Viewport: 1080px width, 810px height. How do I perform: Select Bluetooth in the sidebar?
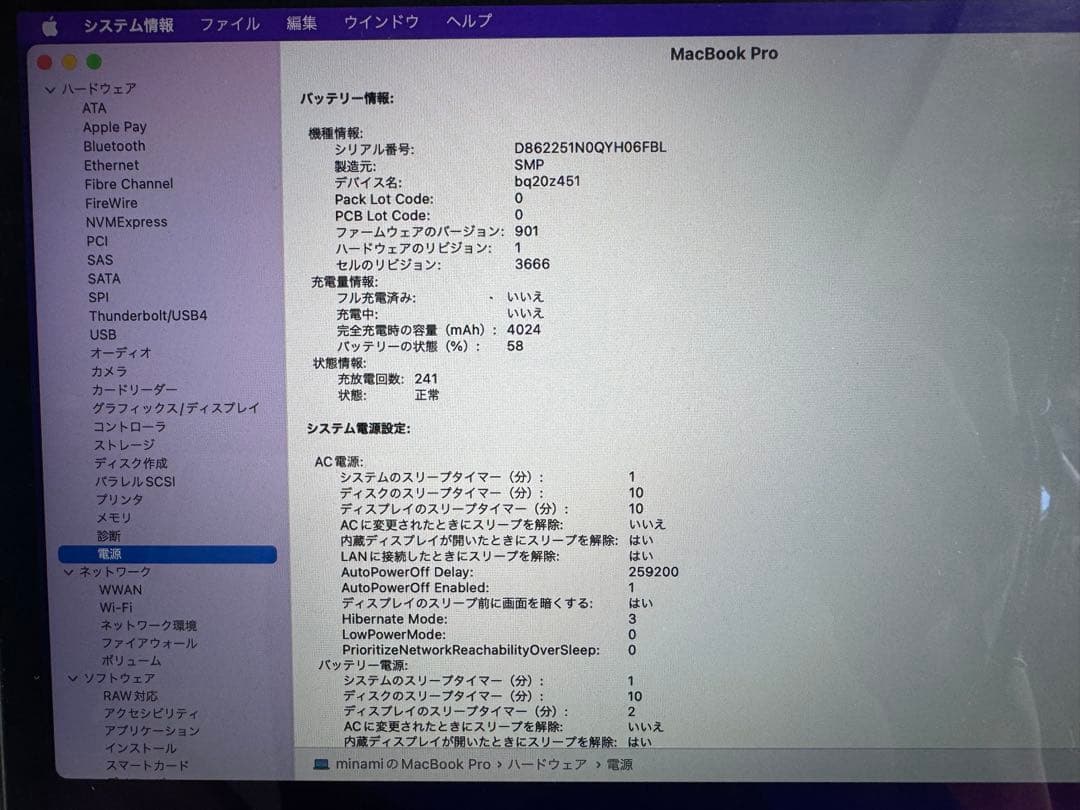tap(114, 146)
